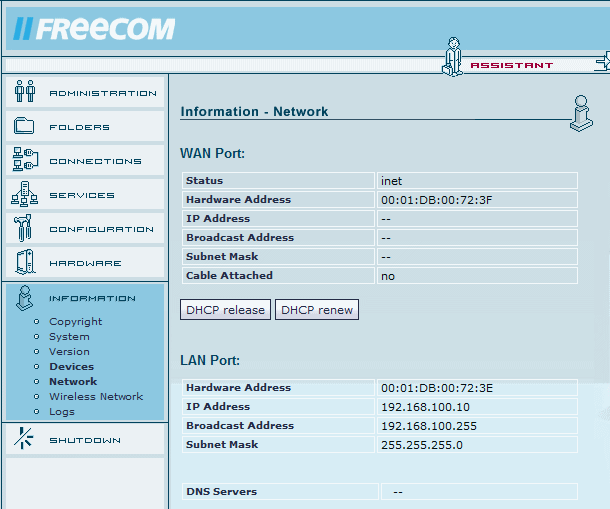
Task: Open the Copyright information page
Action: [75, 322]
